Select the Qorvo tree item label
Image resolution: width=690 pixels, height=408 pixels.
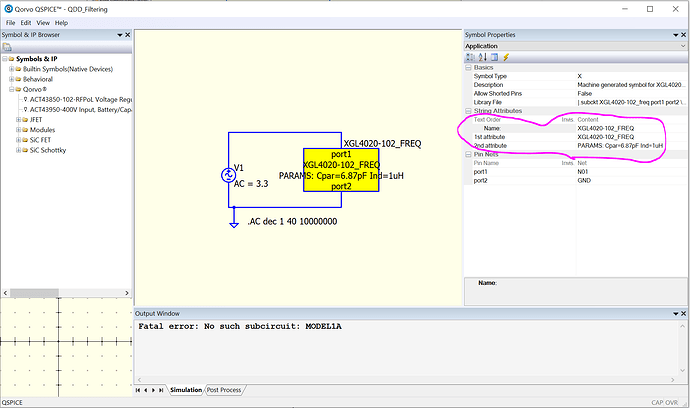tap(35, 89)
